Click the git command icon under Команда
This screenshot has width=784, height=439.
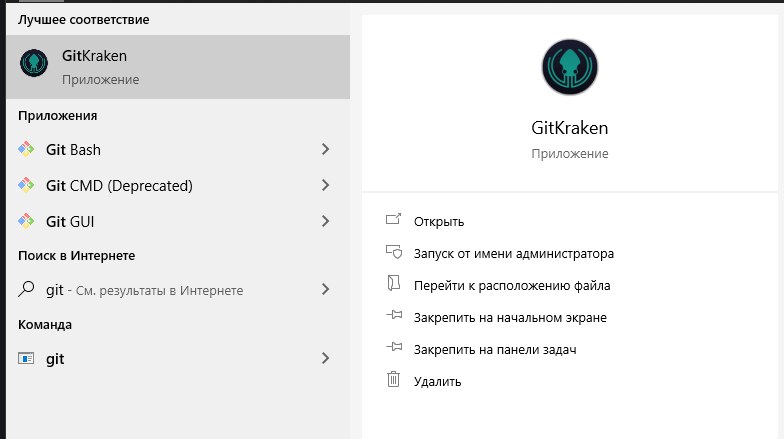click(x=26, y=358)
